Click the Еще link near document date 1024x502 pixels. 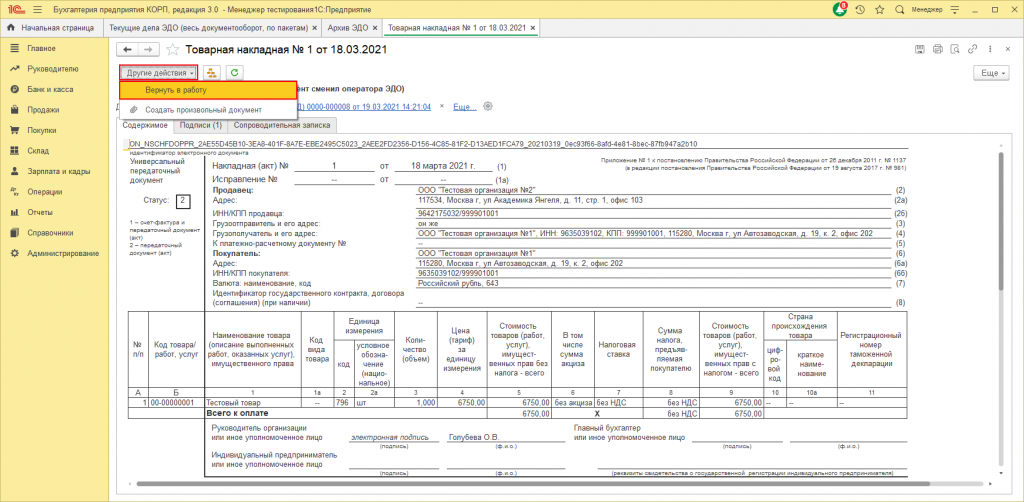click(x=464, y=106)
